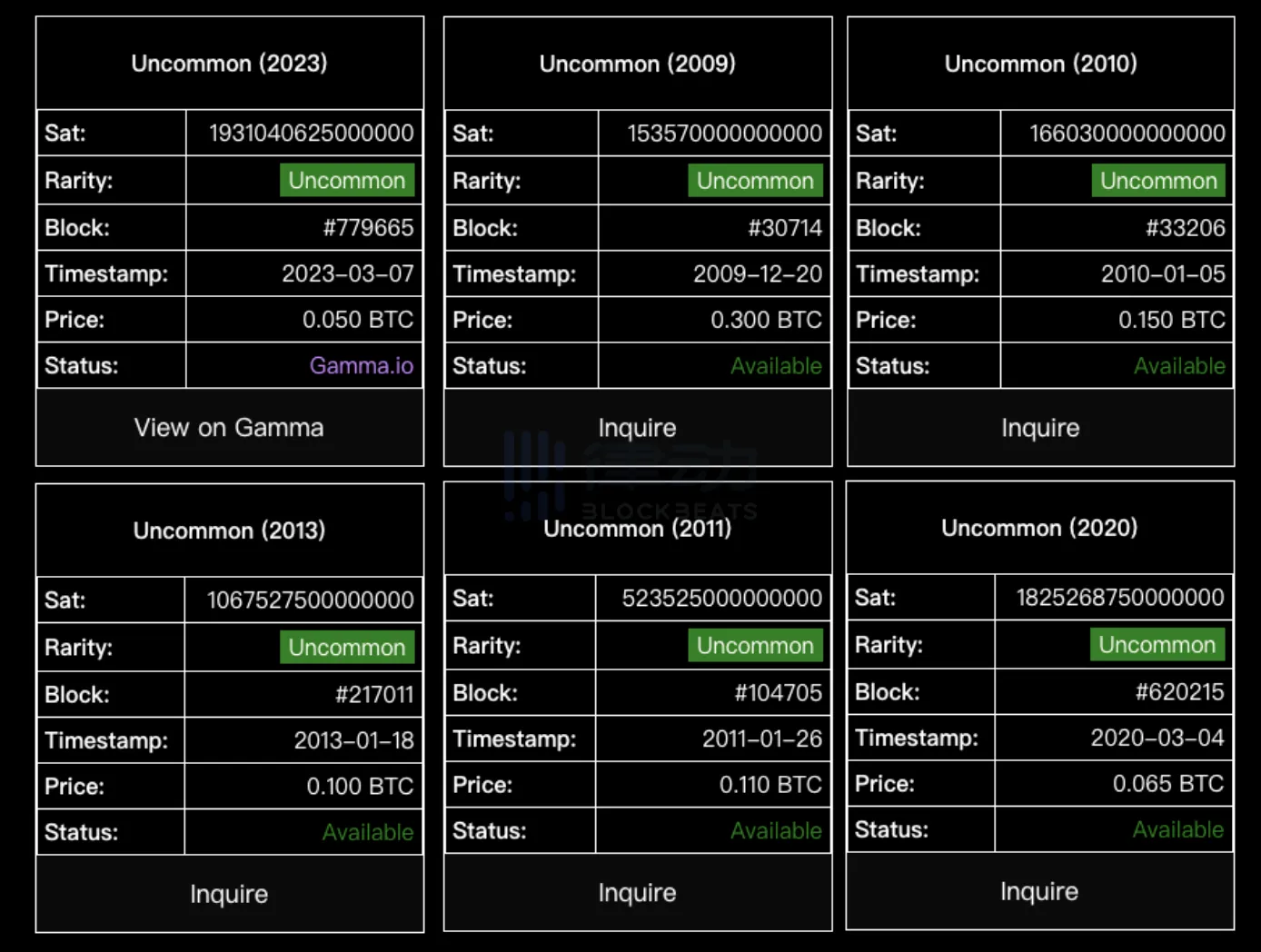Open the Gamma.io status link
The image size is (1261, 952).
(361, 366)
